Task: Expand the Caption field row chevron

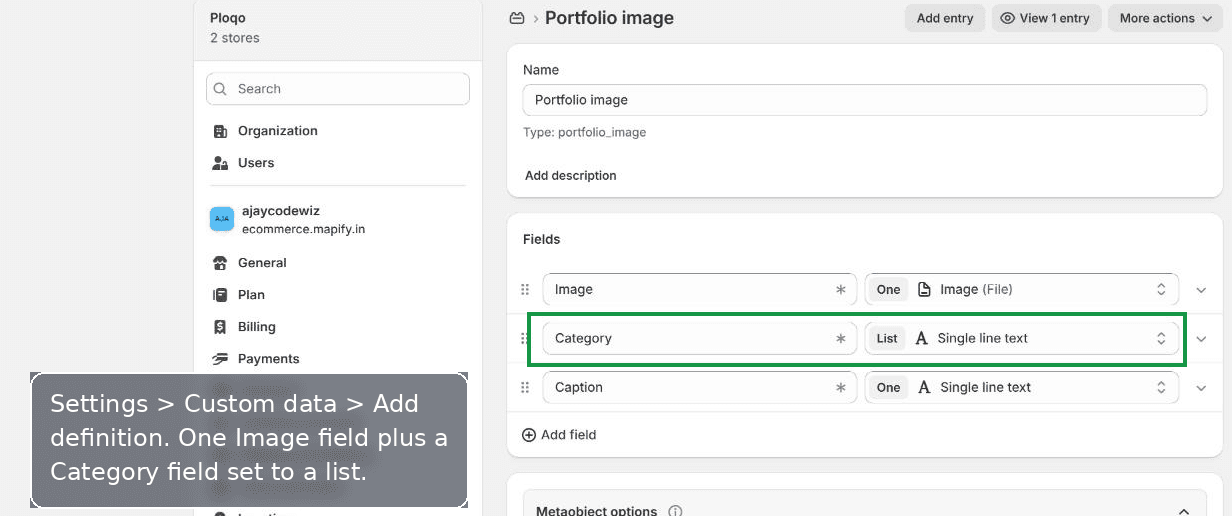Action: pos(1201,388)
